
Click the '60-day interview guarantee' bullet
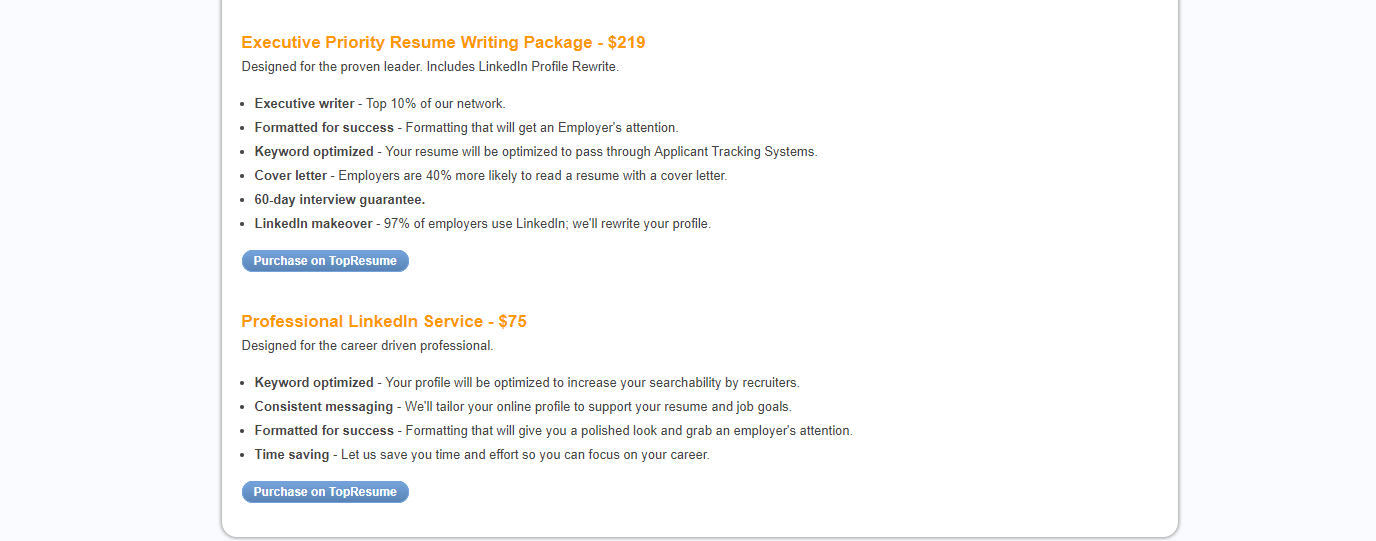click(340, 200)
